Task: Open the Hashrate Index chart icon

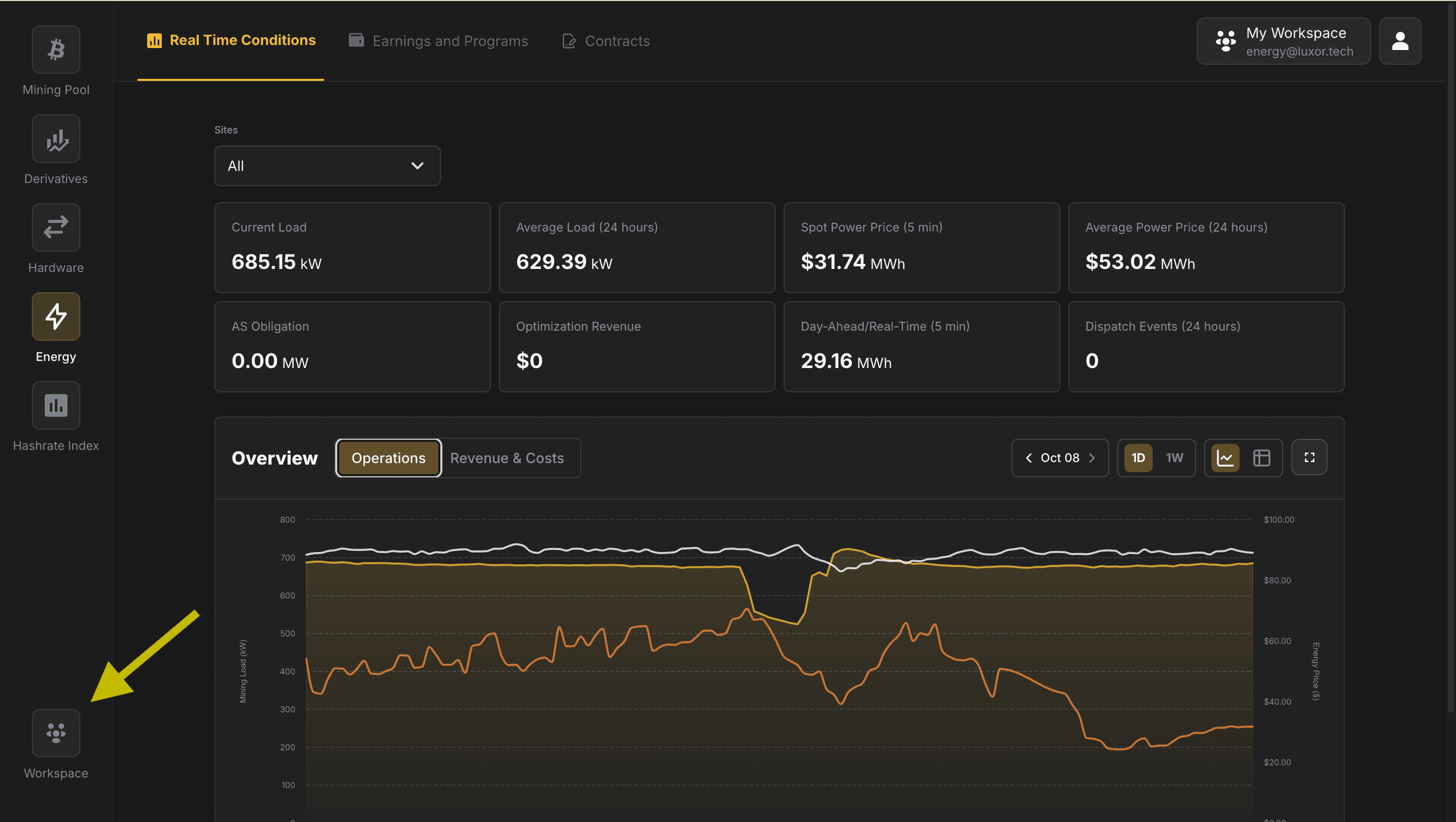Action: [56, 405]
